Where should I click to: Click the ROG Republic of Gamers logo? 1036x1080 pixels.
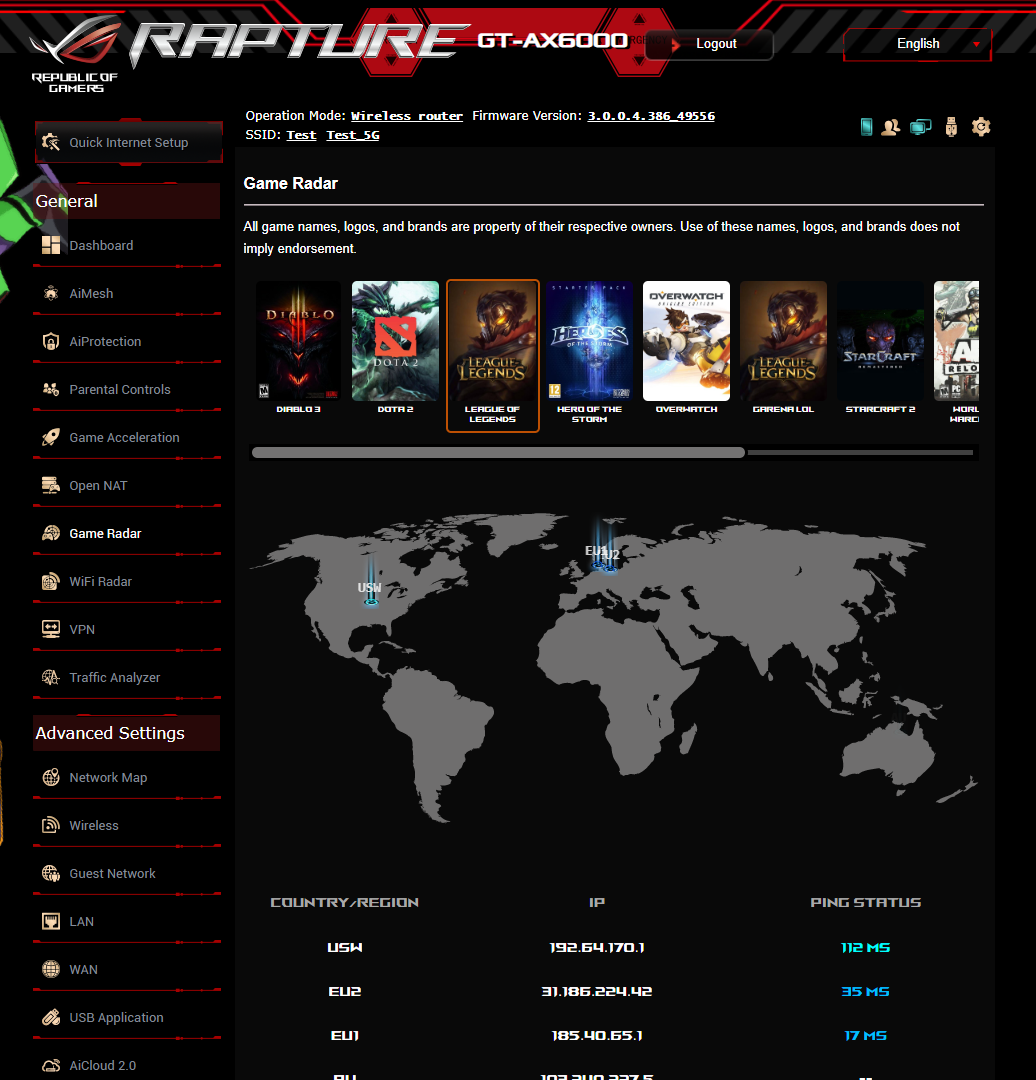point(76,54)
